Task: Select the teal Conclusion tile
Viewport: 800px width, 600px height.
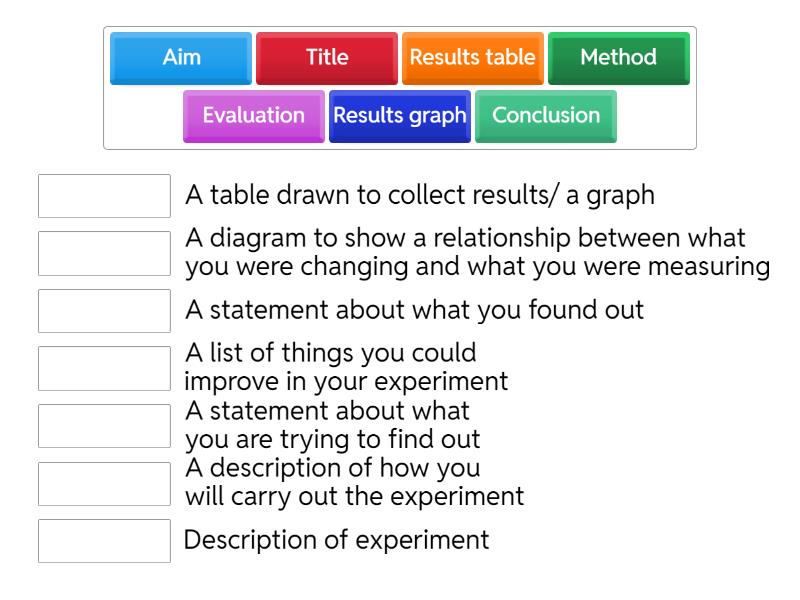Action: click(x=546, y=116)
